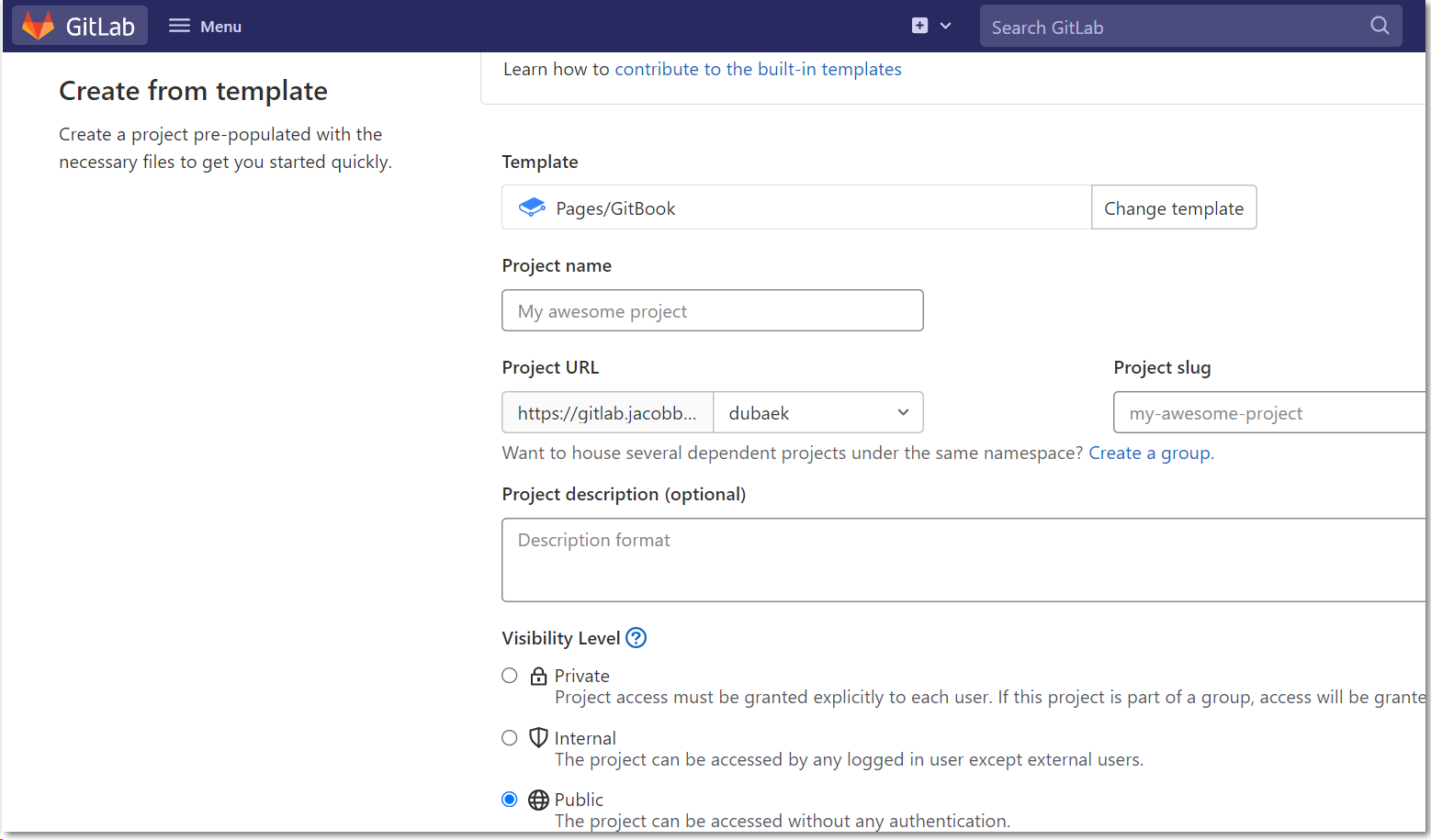Select the Internal visibility radio button
This screenshot has width=1431, height=840.
510,738
